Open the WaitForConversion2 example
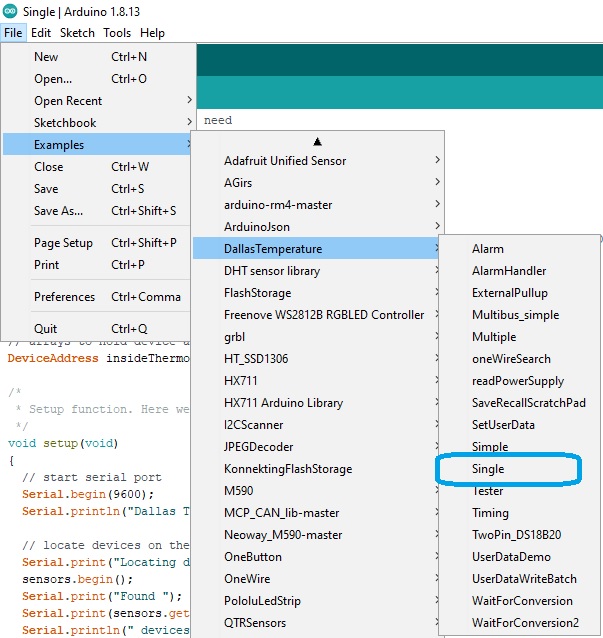 [x=525, y=623]
